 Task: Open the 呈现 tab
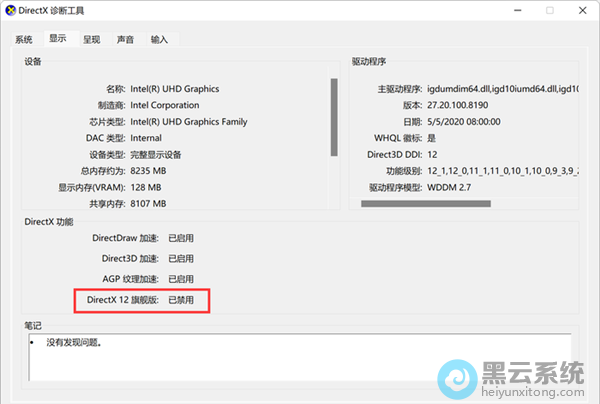(91, 40)
